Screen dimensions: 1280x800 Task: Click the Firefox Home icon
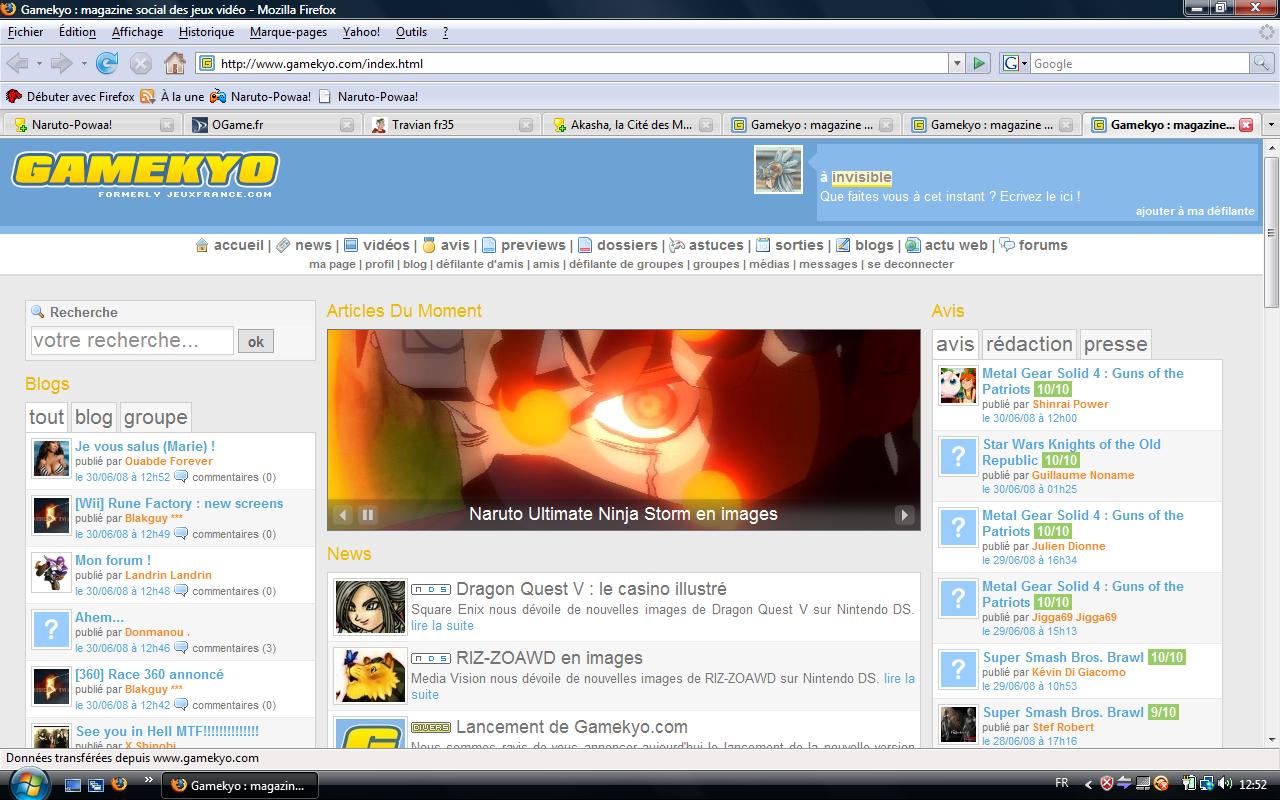(x=175, y=63)
